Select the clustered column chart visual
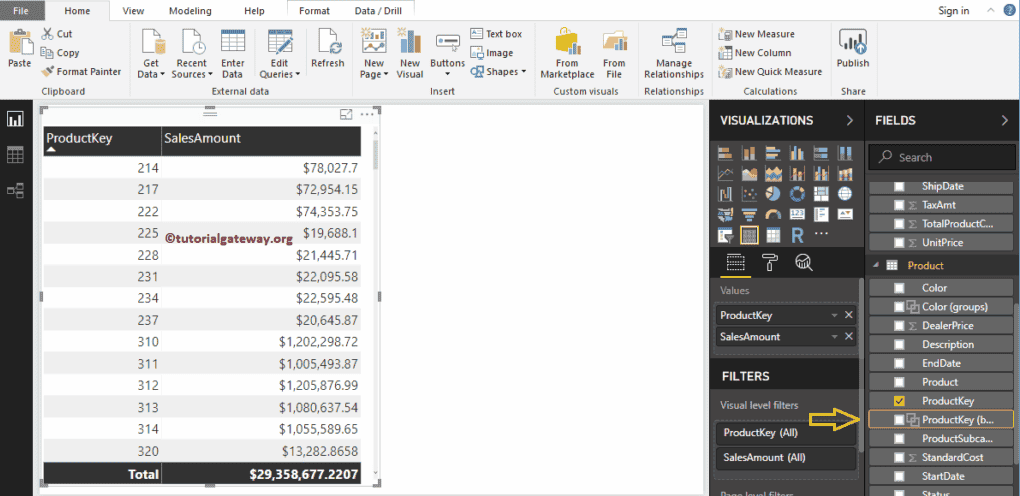Image resolution: width=1020 pixels, height=496 pixels. pos(796,154)
